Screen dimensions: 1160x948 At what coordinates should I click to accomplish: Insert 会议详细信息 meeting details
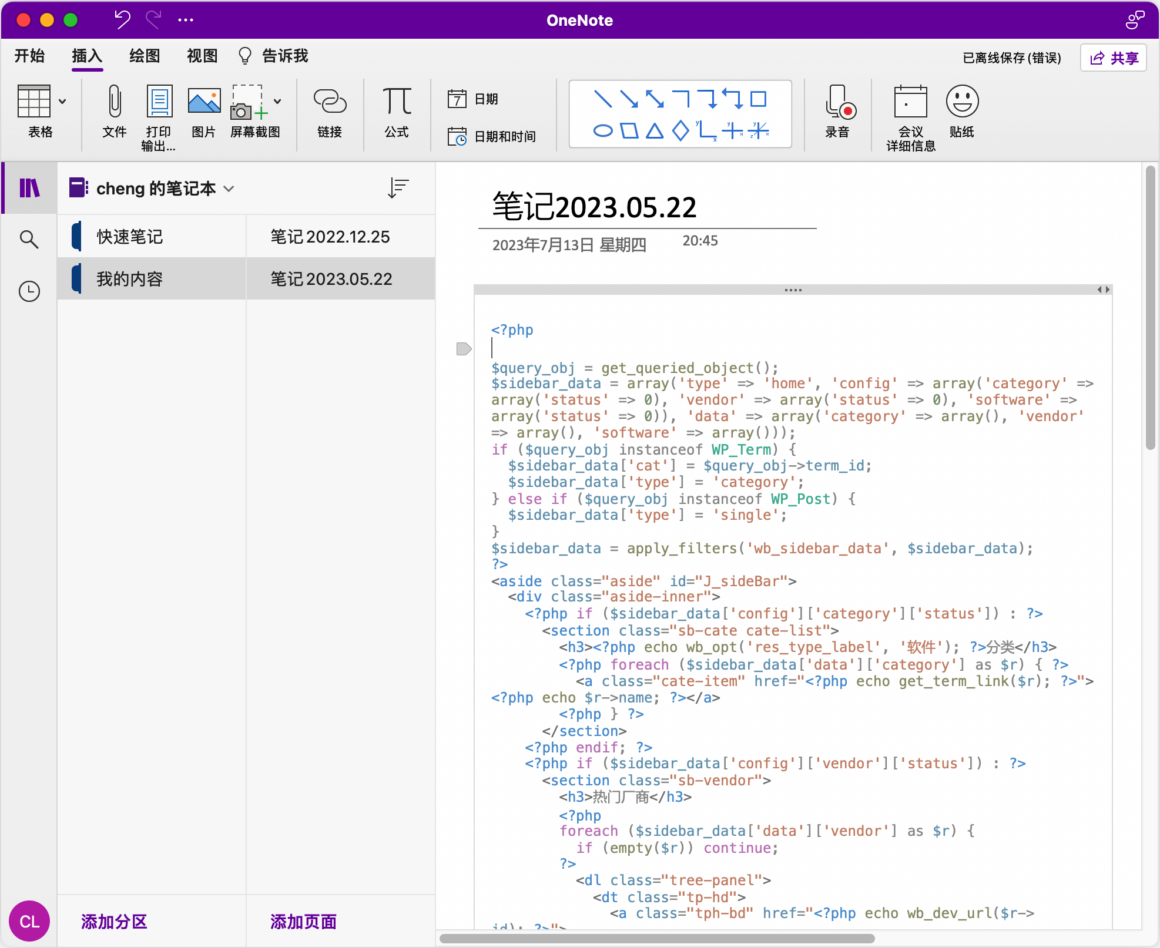click(911, 117)
